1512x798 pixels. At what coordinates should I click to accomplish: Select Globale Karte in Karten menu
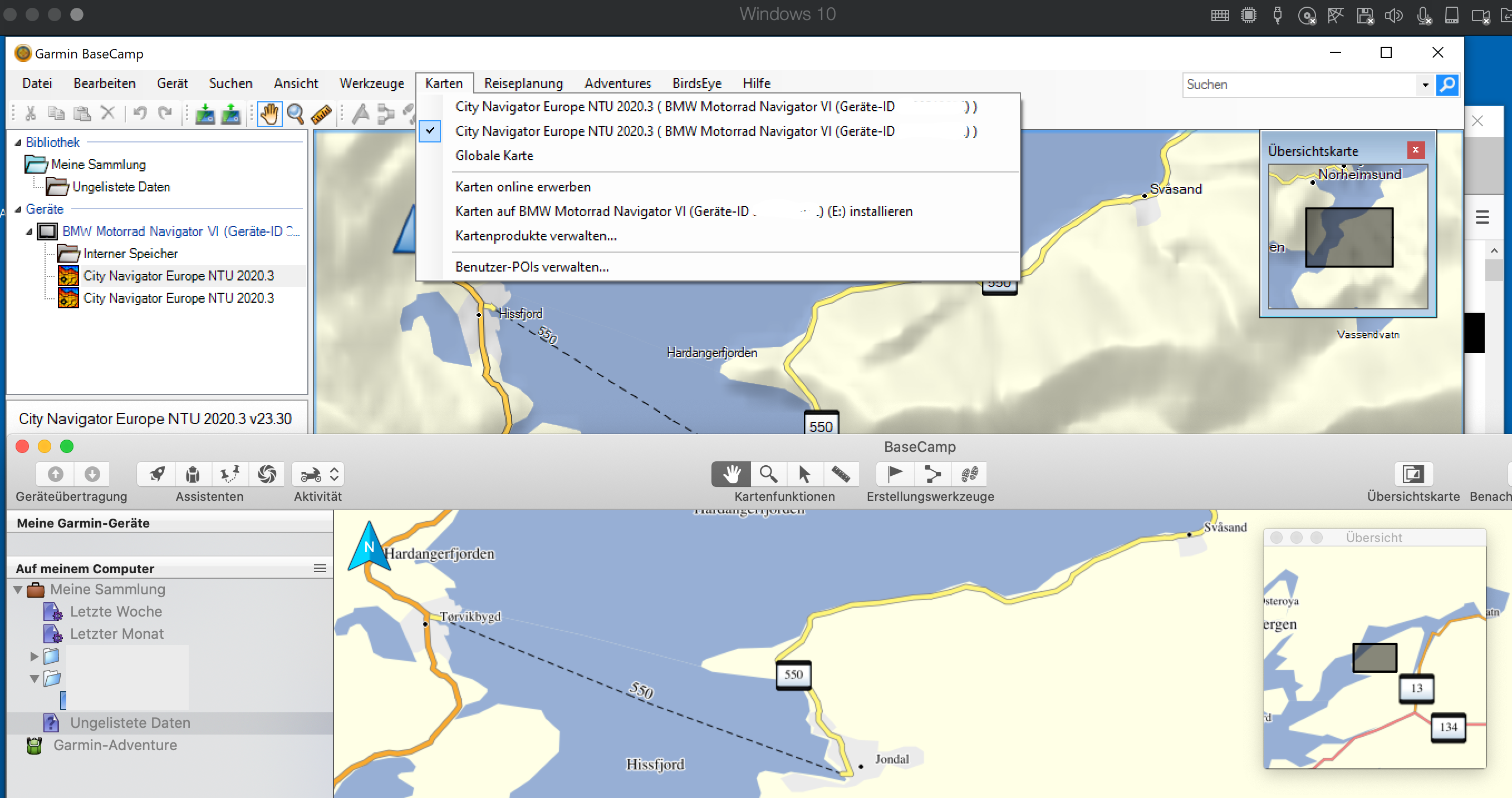[494, 155]
